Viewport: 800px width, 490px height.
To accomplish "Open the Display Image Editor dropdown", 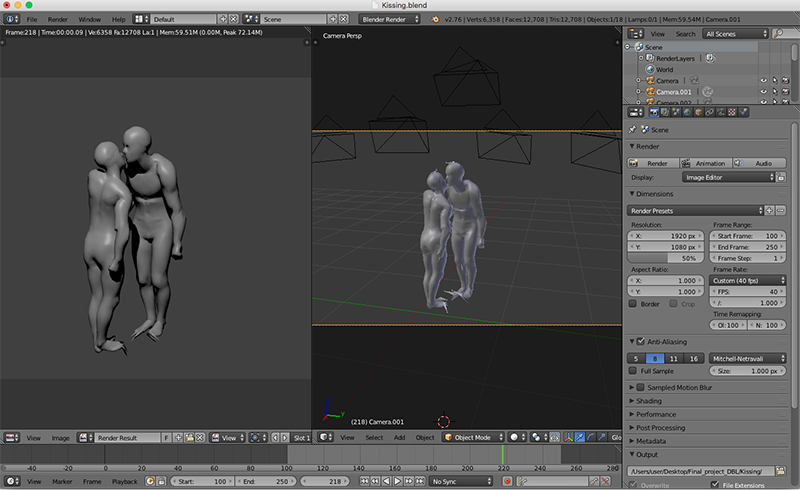I will coord(727,178).
